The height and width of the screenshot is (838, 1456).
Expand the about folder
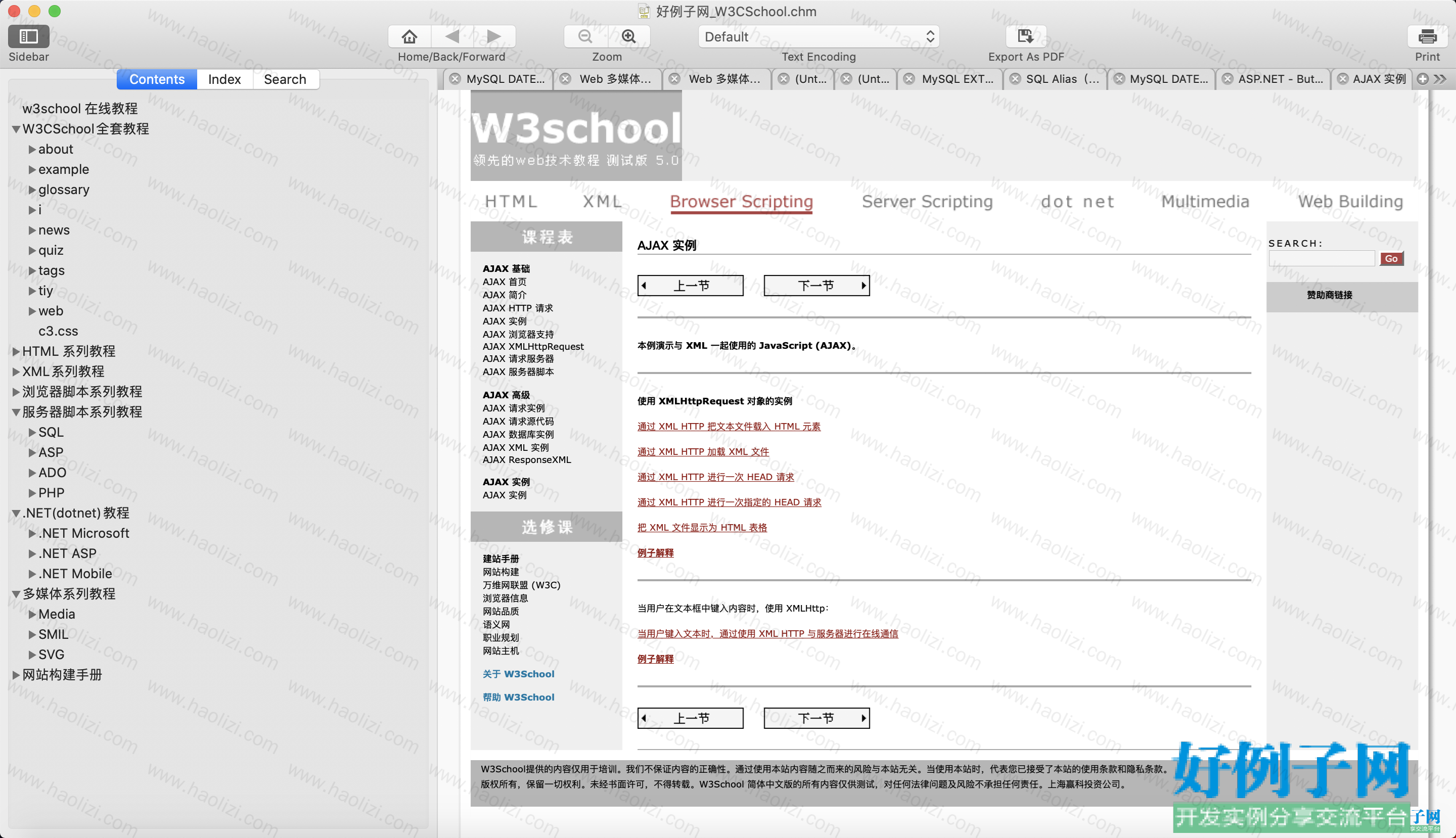pos(32,150)
